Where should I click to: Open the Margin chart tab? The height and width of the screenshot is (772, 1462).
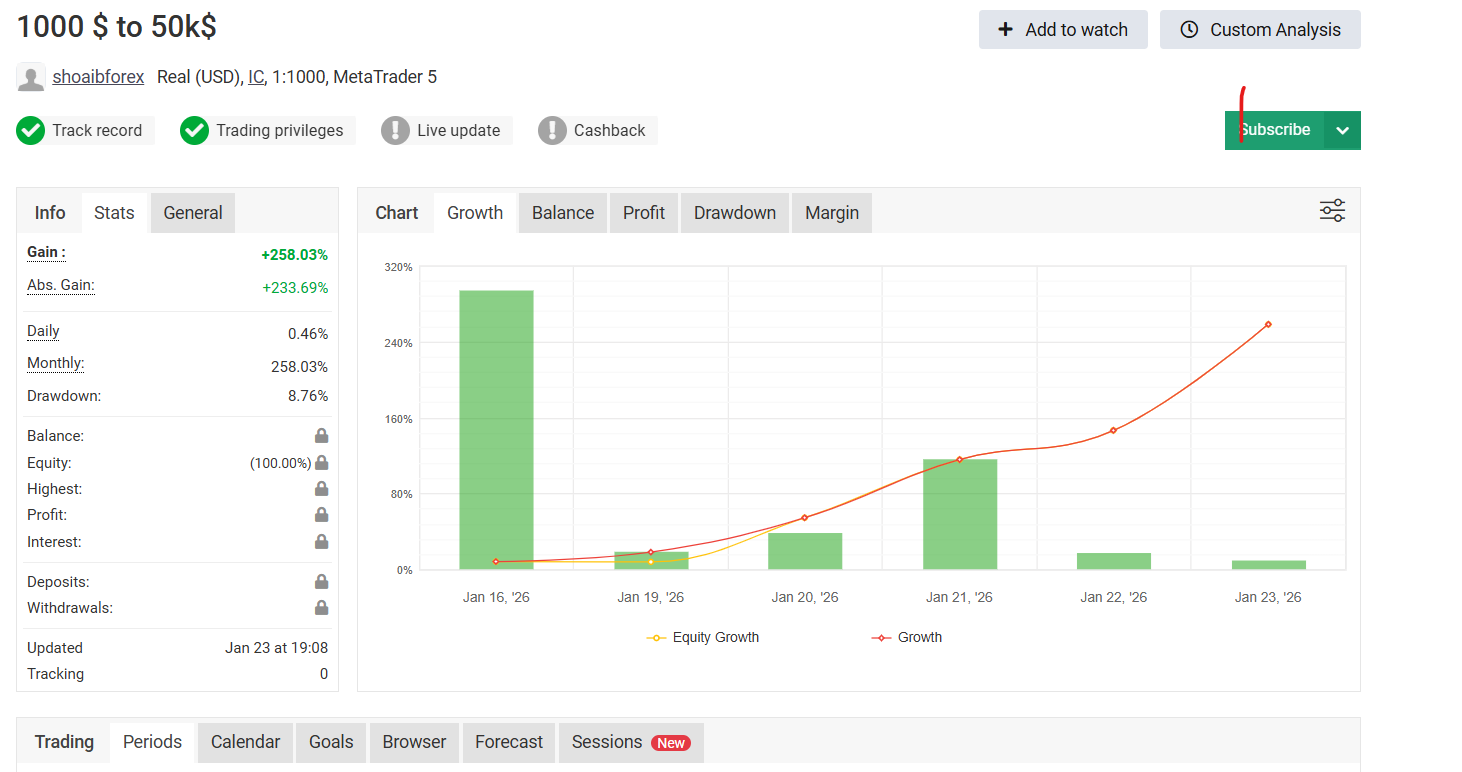(x=832, y=213)
